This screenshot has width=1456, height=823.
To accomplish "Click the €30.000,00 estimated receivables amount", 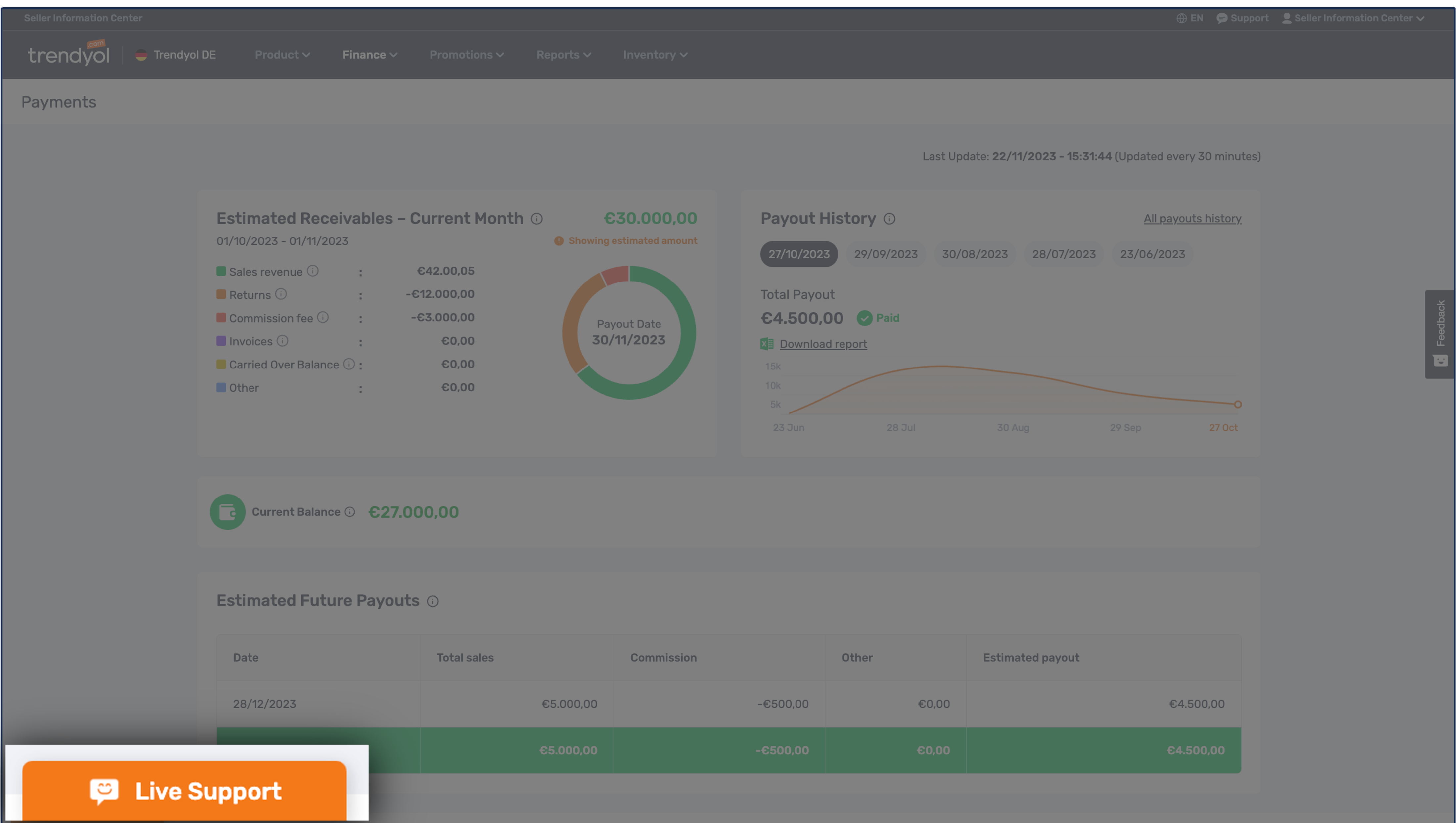I will click(650, 218).
